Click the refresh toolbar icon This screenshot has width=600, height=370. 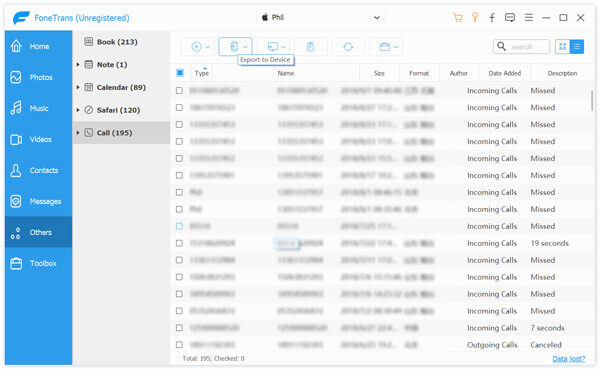pyautogui.click(x=348, y=47)
